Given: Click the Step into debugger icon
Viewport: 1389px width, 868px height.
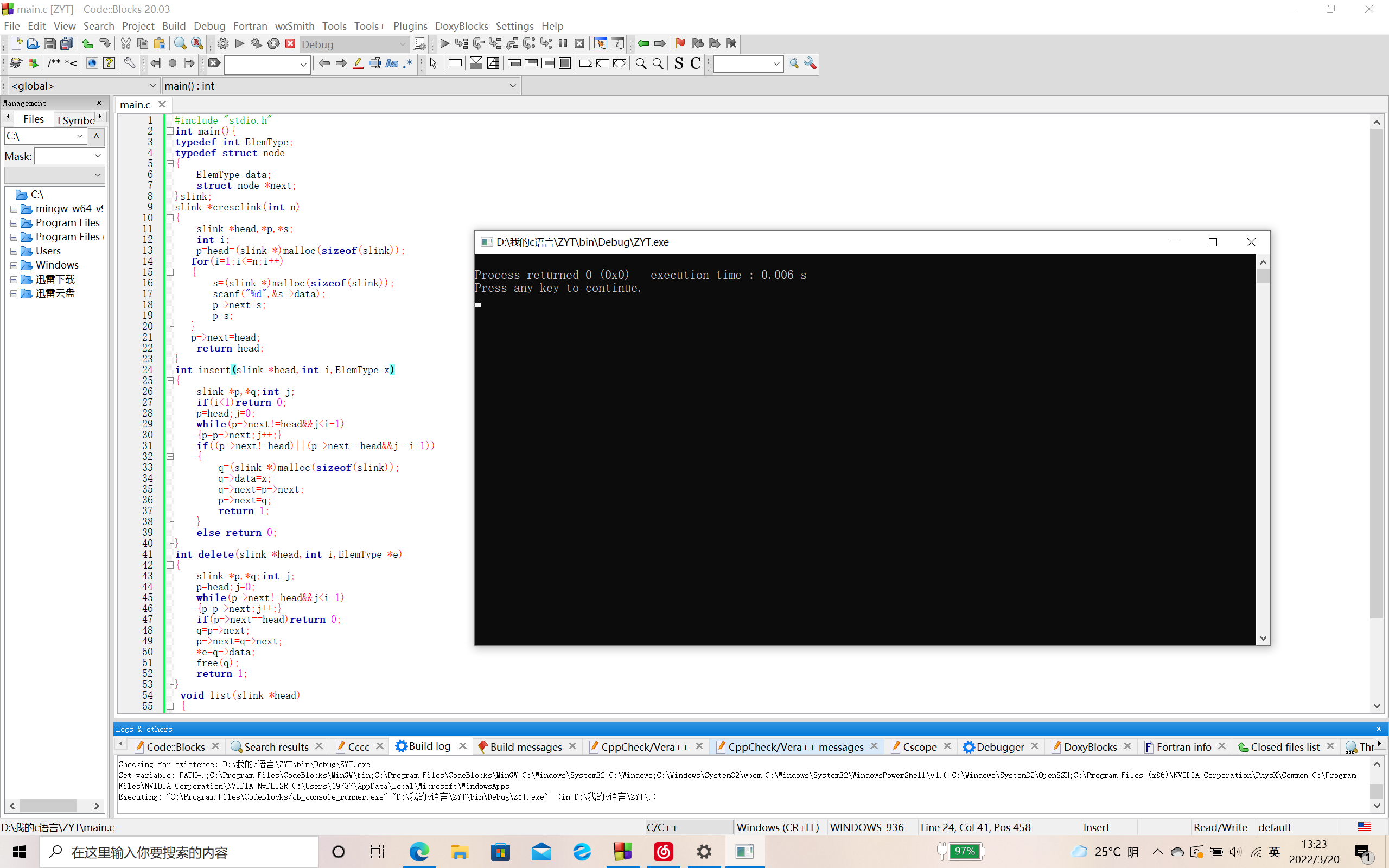Looking at the screenshot, I should click(495, 43).
